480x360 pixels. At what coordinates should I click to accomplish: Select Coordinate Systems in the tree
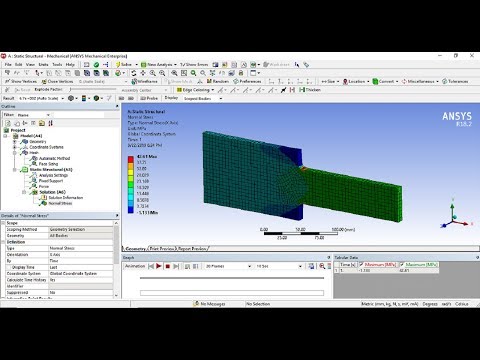point(46,147)
